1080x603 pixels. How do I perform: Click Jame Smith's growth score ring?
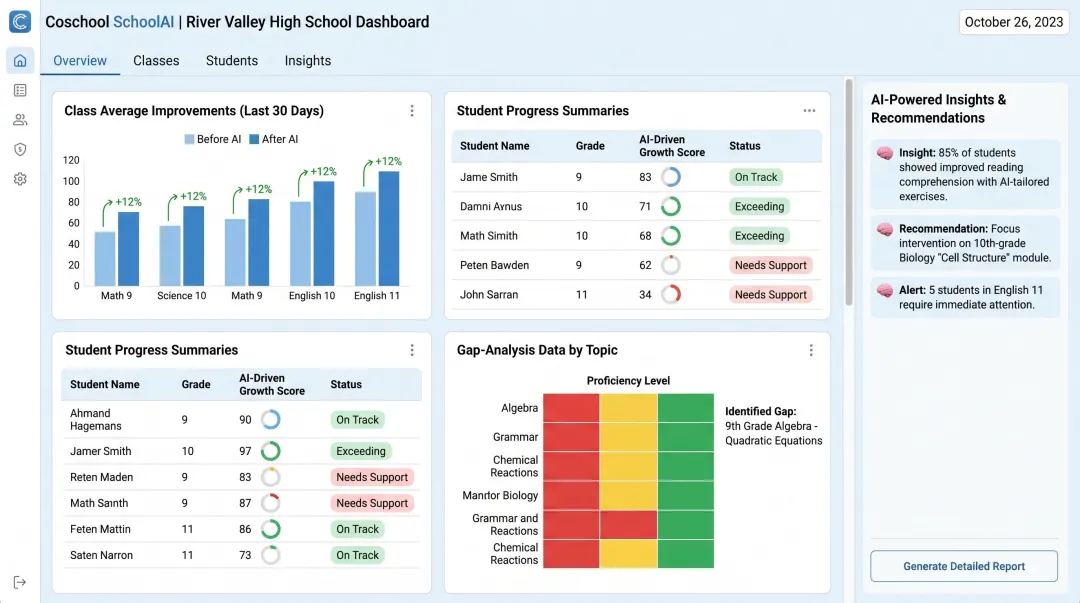[671, 177]
